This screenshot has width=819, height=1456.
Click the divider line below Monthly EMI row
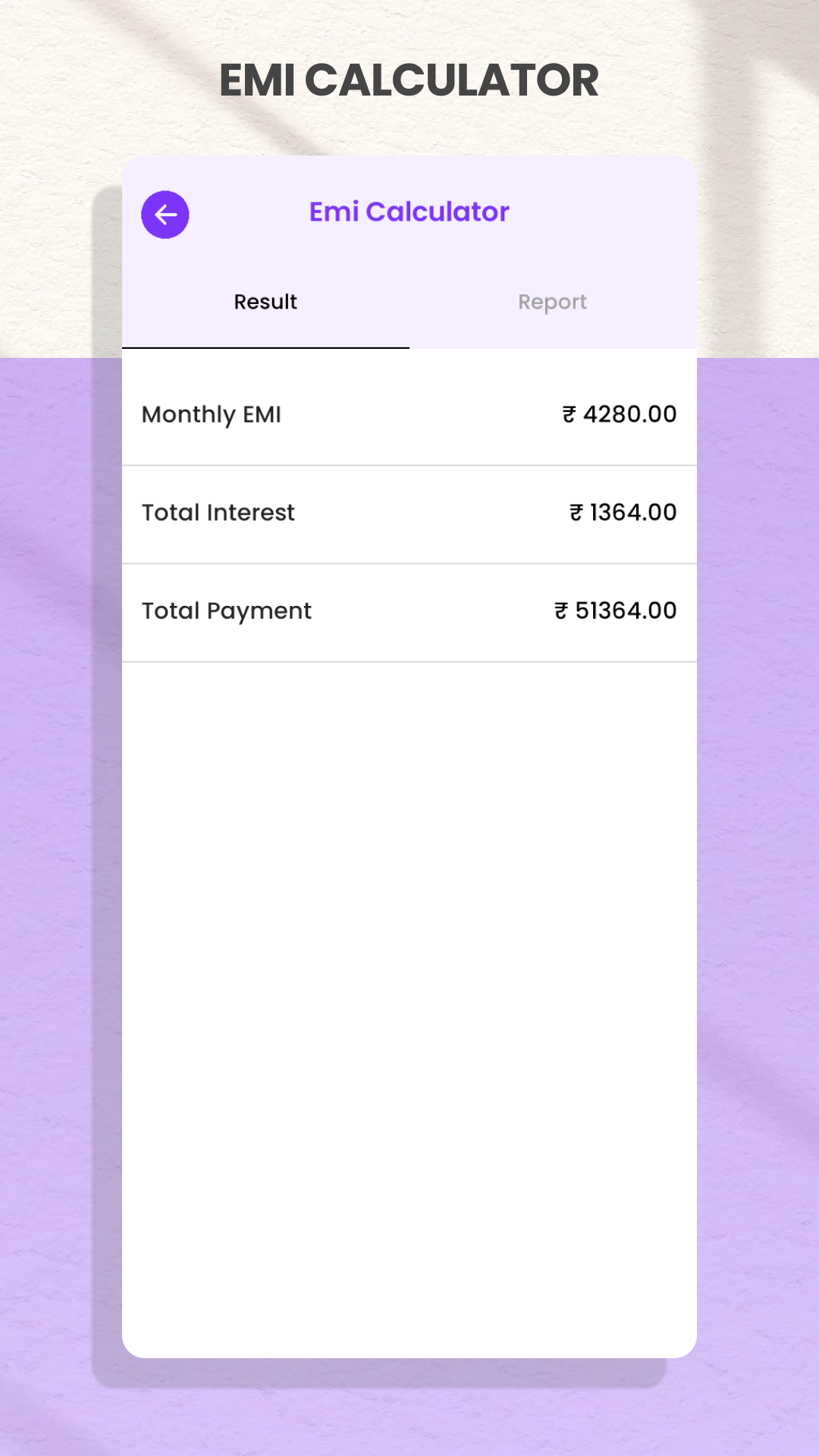tap(409, 466)
